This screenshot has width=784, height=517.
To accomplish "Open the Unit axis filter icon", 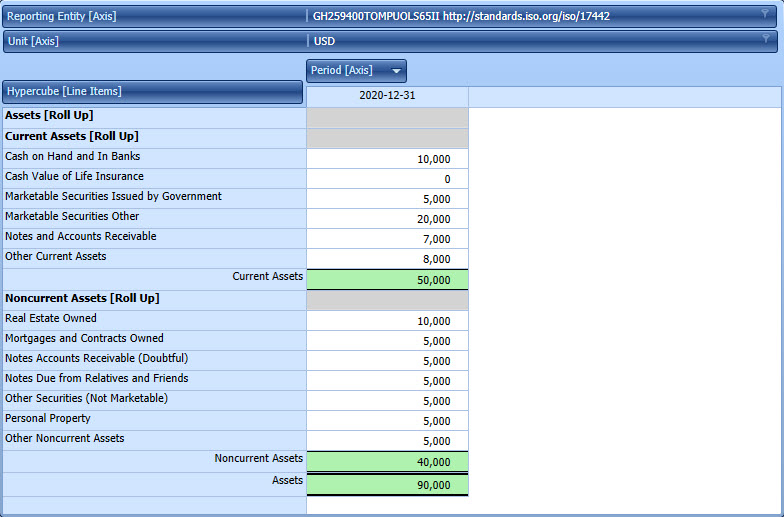I will (x=766, y=38).
